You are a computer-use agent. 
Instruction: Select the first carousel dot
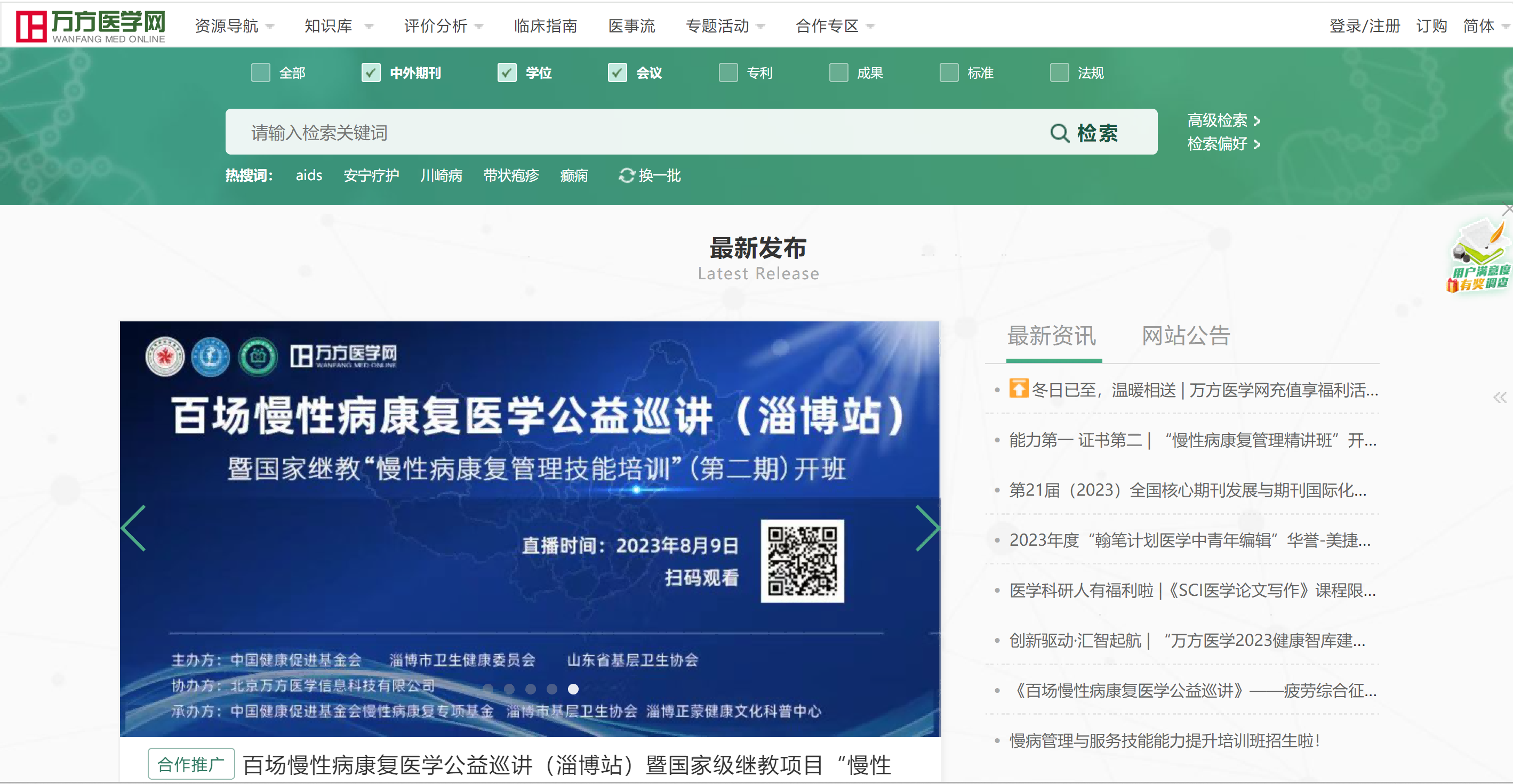tap(487, 689)
